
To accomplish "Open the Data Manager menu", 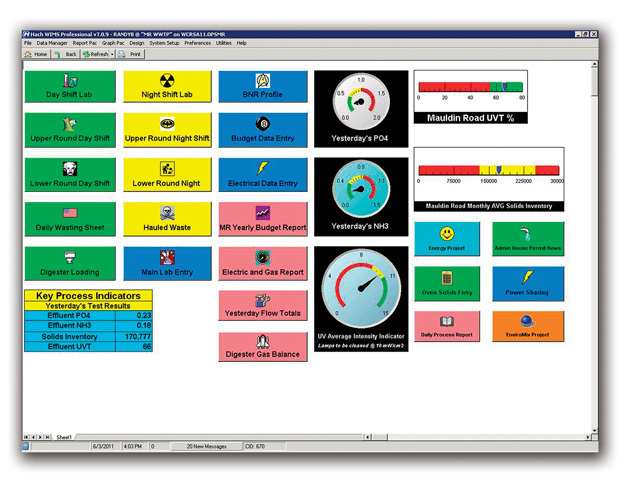I will [53, 43].
